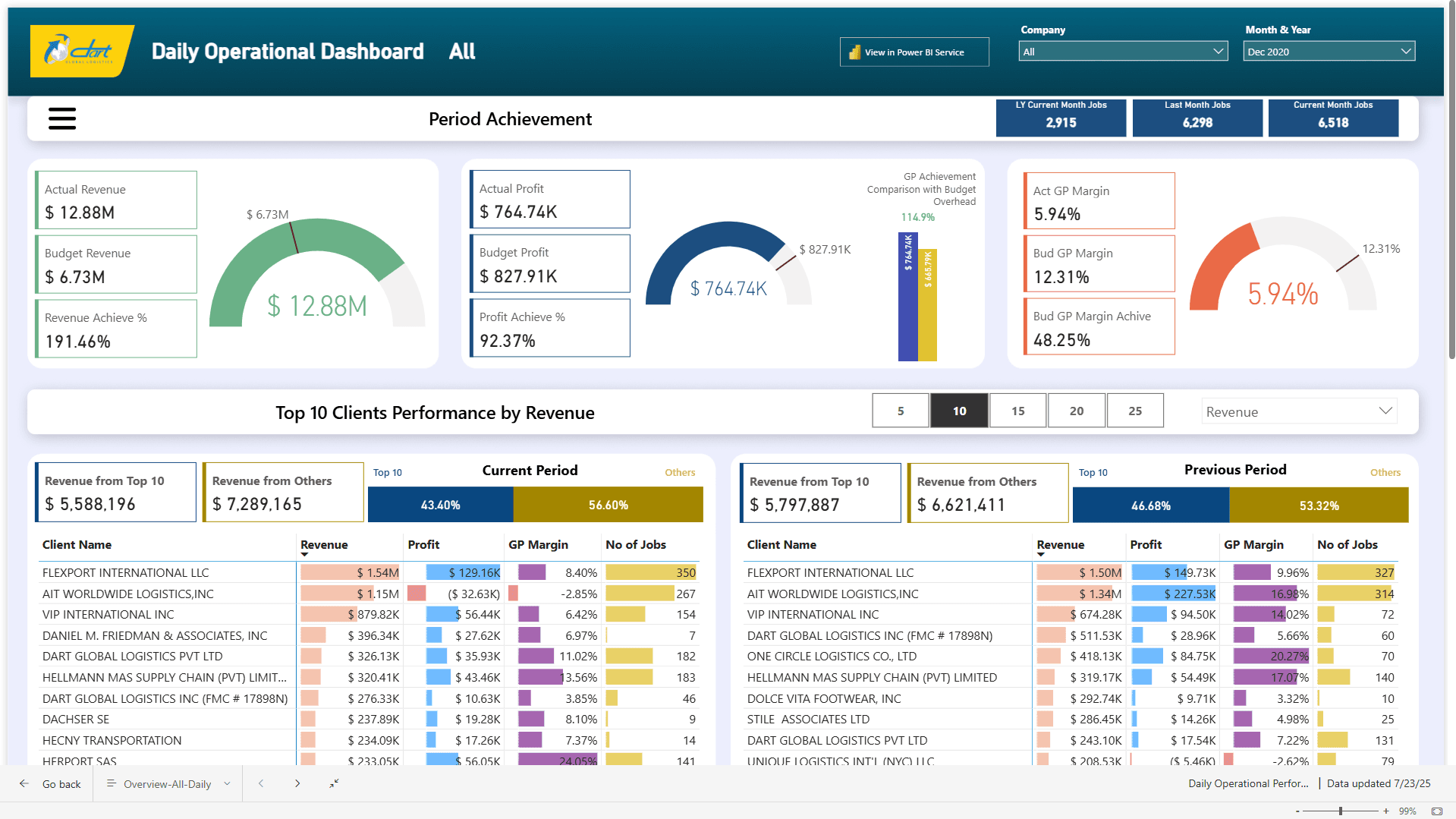Click Current Period Top 10 43.40% bar
1456x819 pixels.
[441, 505]
